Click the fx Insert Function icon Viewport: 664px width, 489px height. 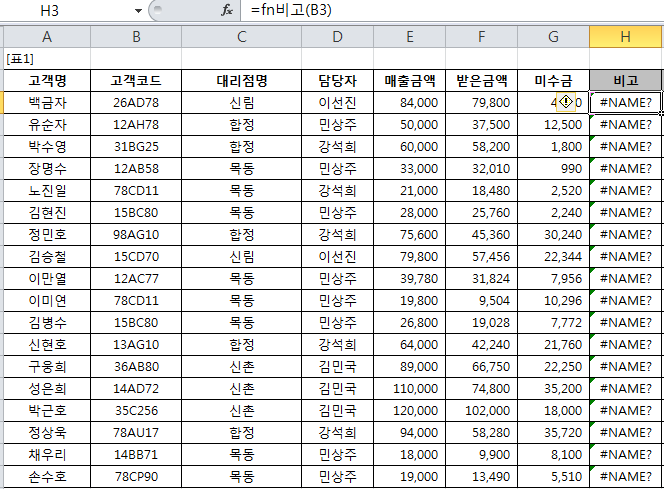coord(227,10)
